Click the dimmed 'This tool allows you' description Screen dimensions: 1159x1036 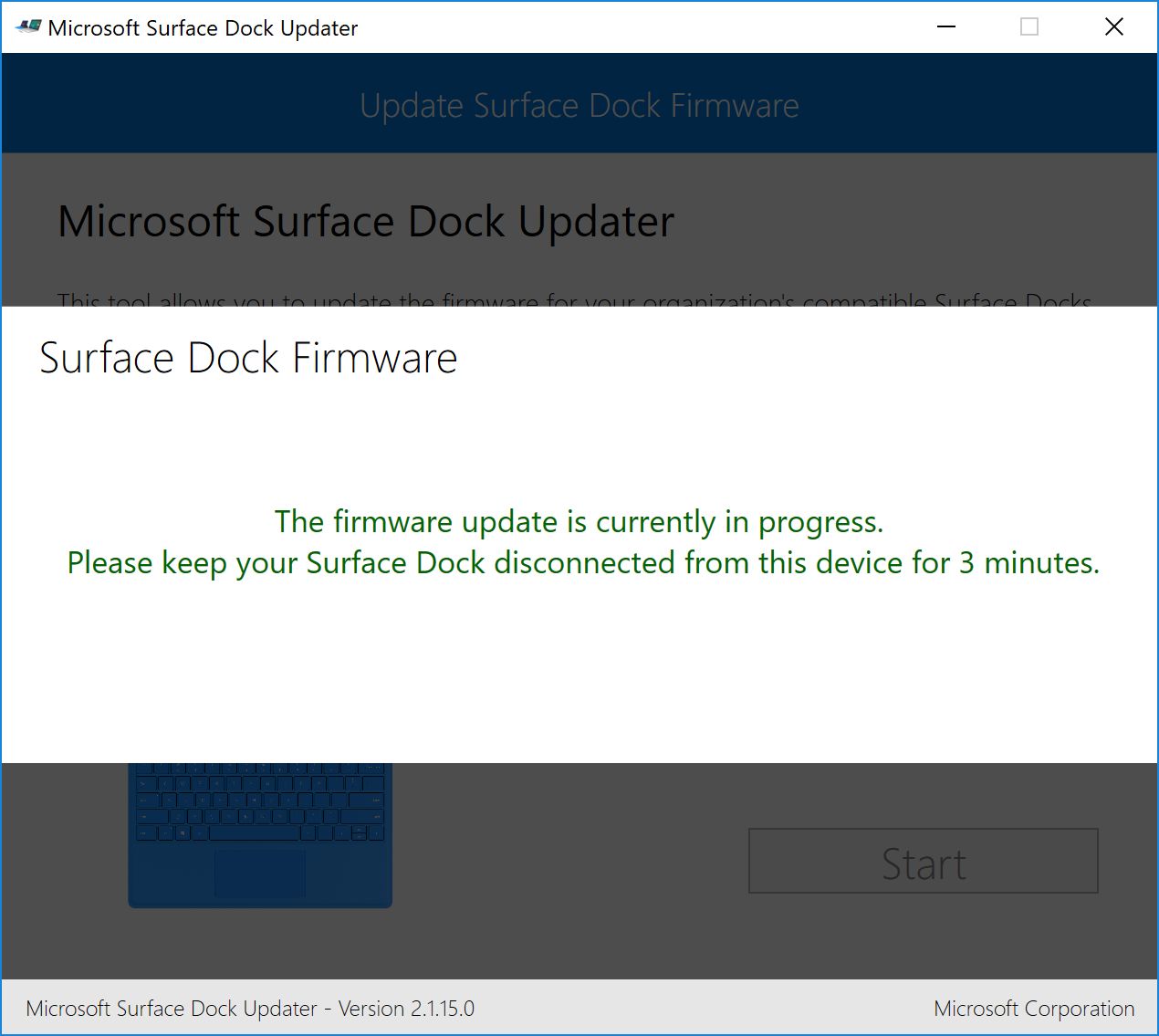point(573,298)
